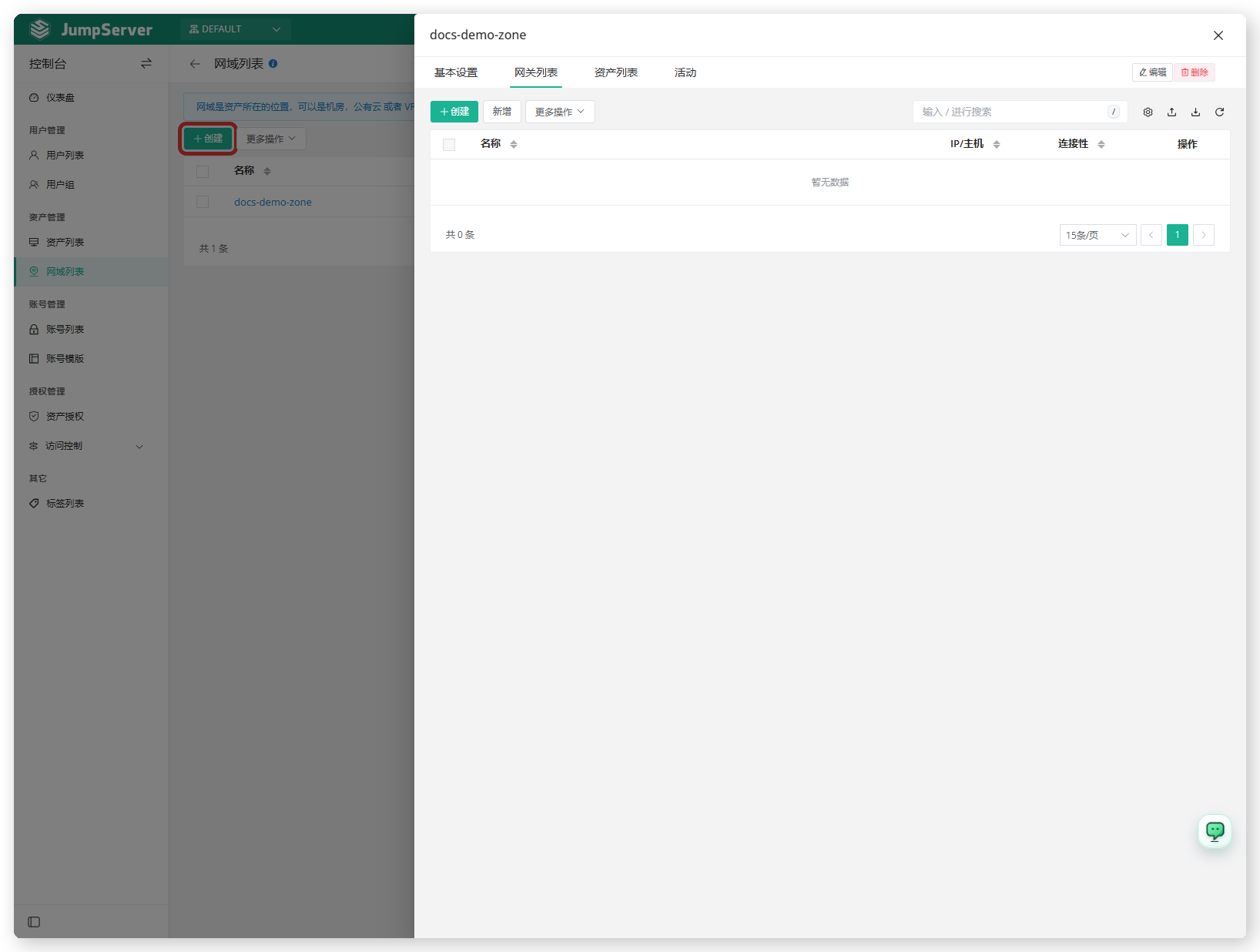Switch to the 基本设置 tab

point(456,72)
